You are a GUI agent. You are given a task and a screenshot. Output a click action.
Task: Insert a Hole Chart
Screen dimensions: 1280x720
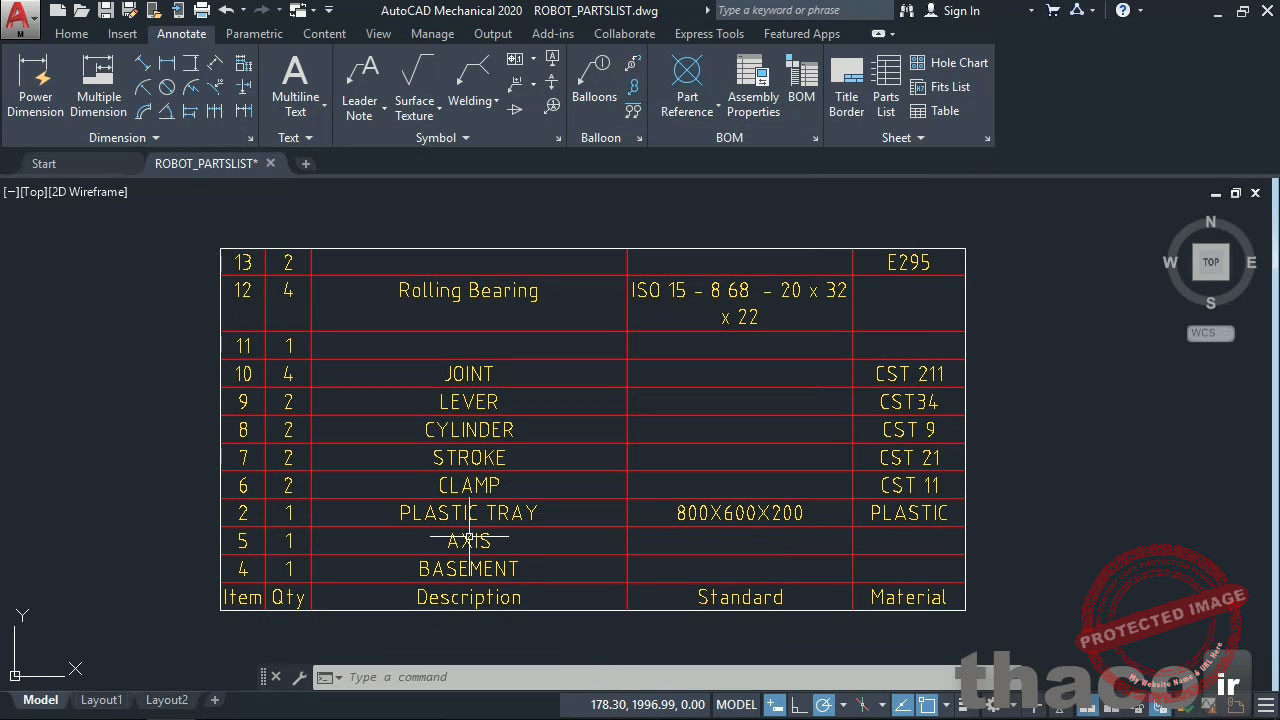tap(950, 62)
